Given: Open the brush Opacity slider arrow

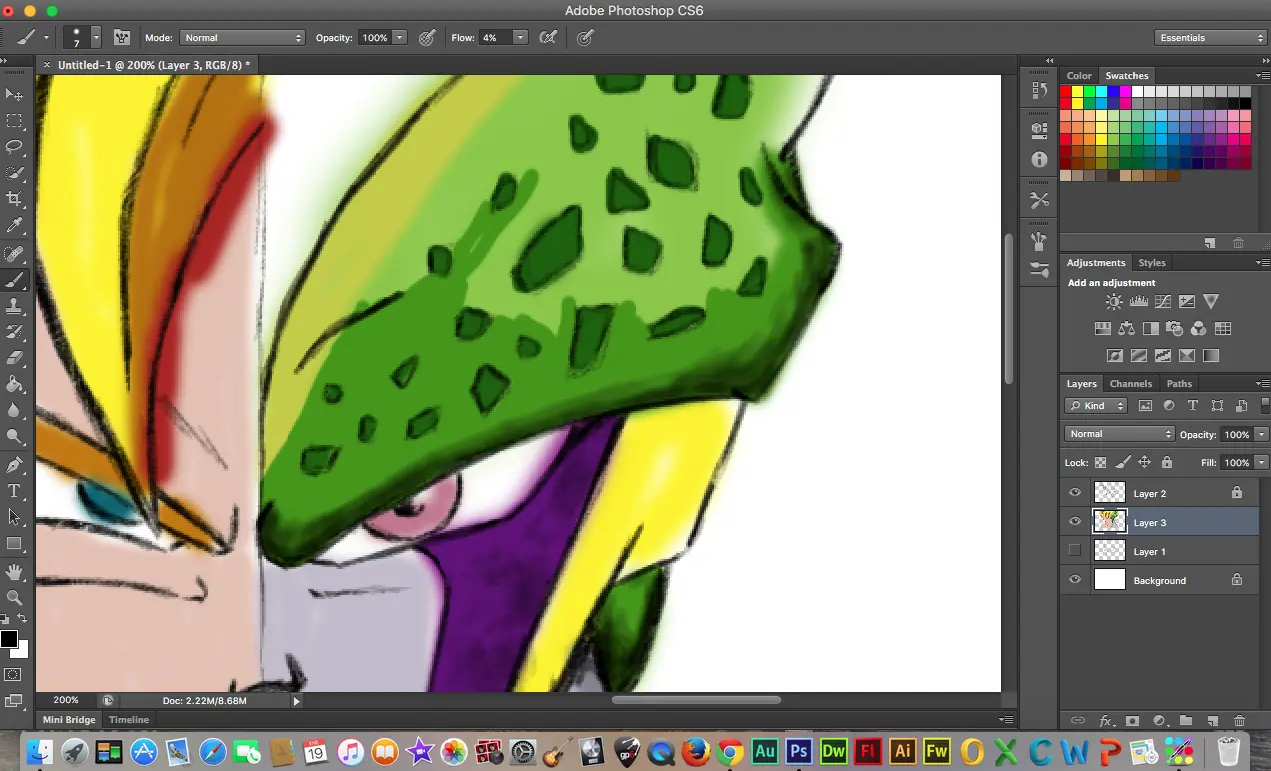Looking at the screenshot, I should tap(400, 38).
